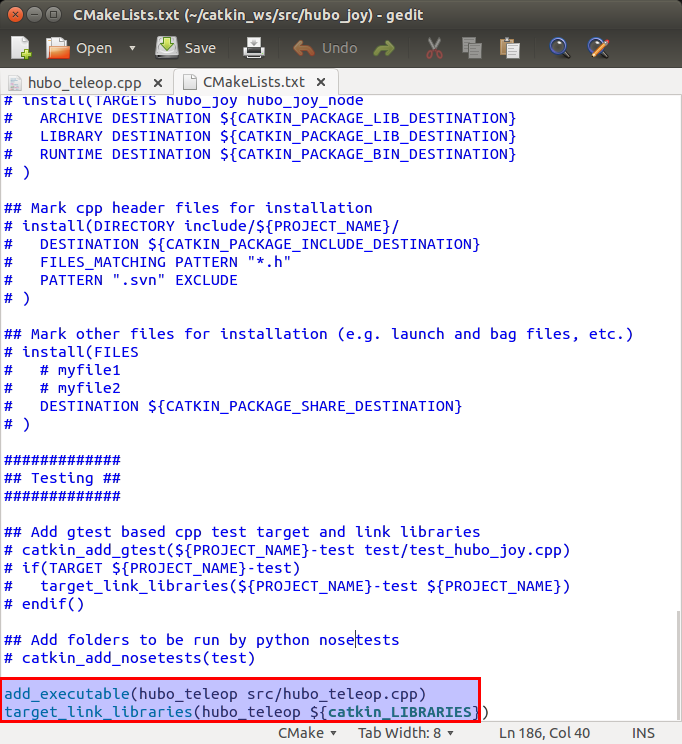Image resolution: width=682 pixels, height=744 pixels.
Task: Cut selection using scissors icon
Action: tap(434, 48)
